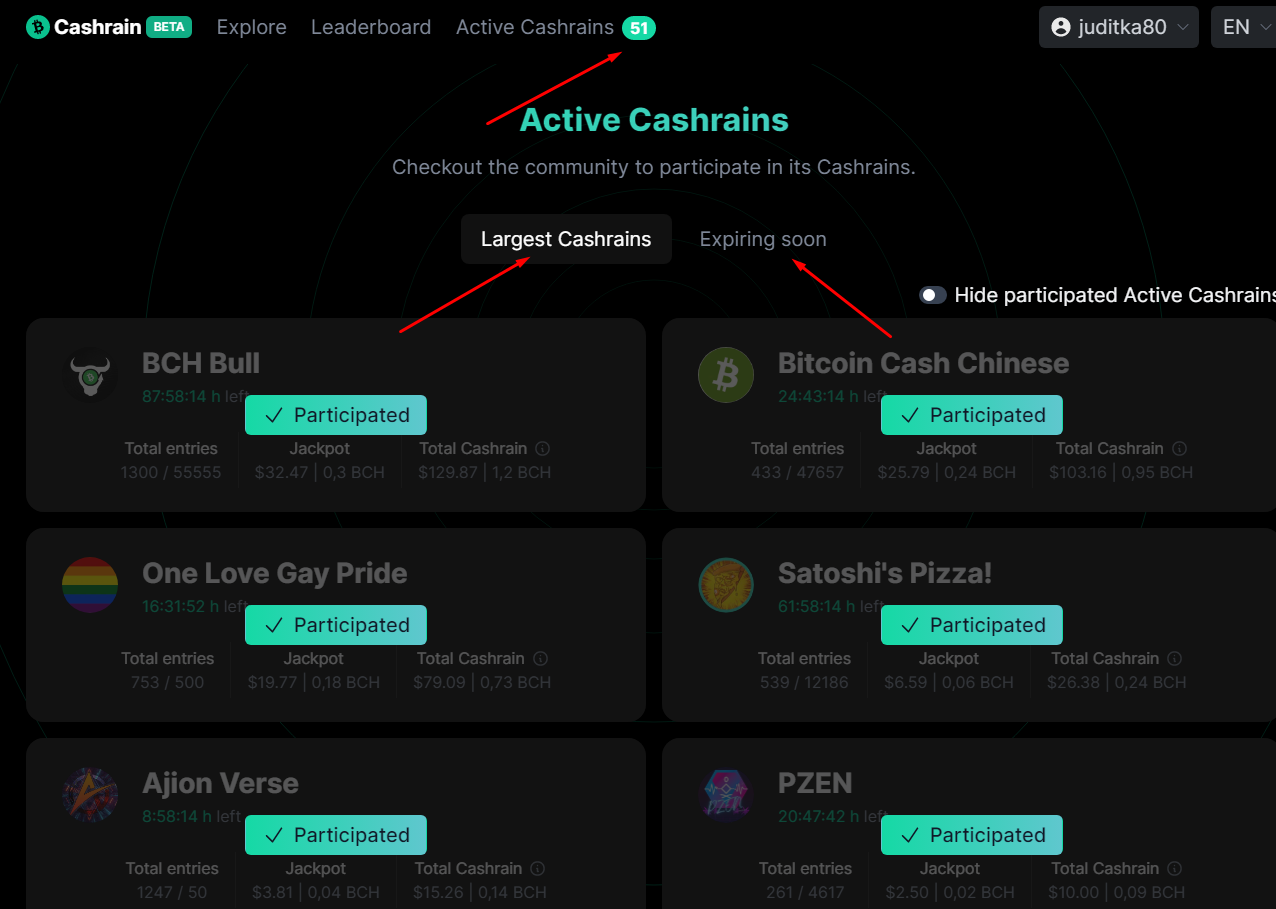Viewport: 1276px width, 909px height.
Task: Open the EN language dropdown
Action: pos(1244,27)
